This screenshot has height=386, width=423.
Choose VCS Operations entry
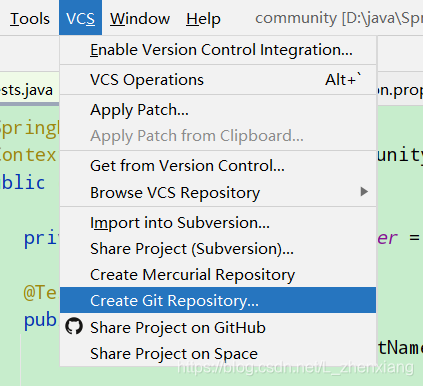(218, 80)
